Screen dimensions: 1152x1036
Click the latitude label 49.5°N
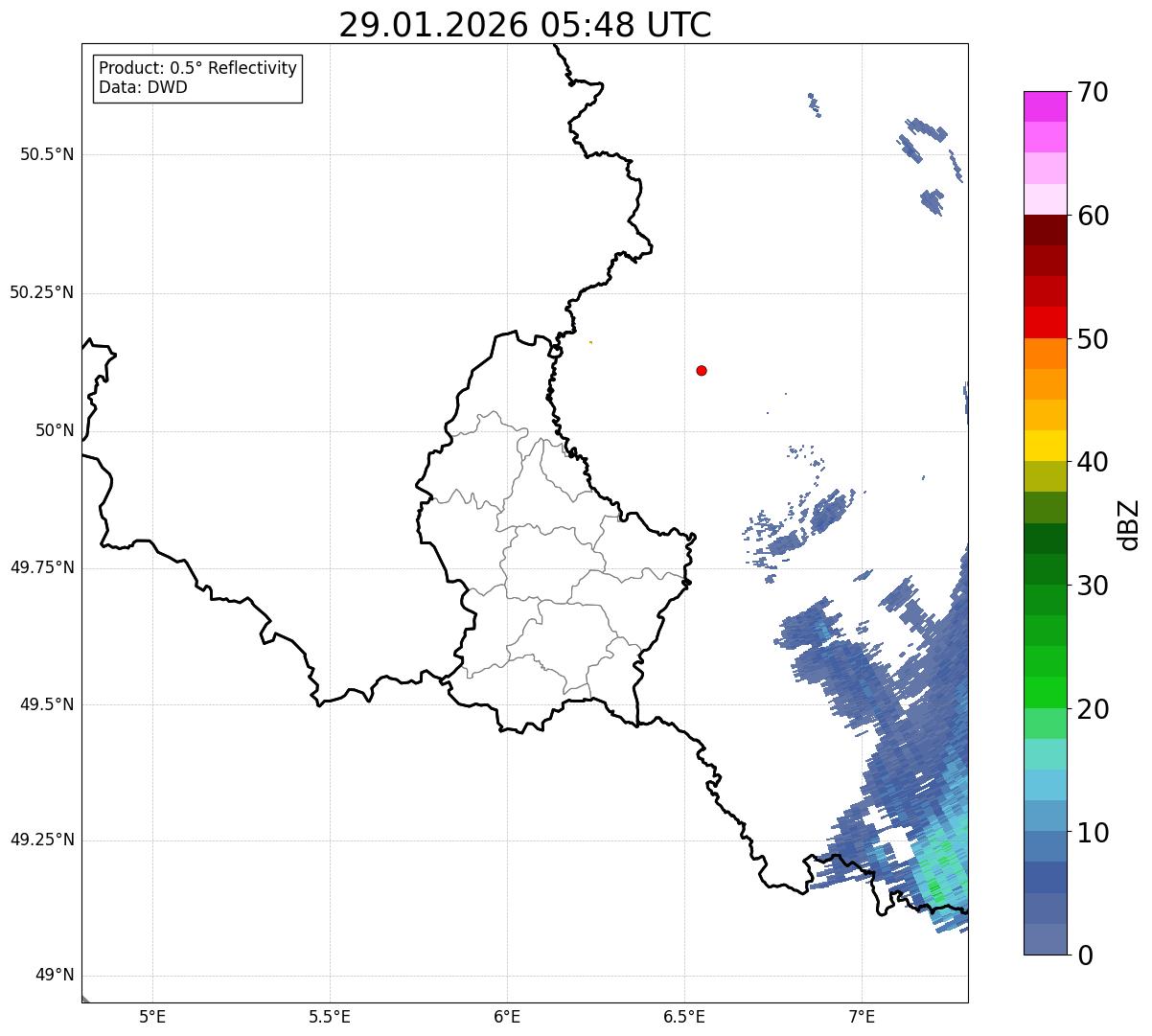47,704
